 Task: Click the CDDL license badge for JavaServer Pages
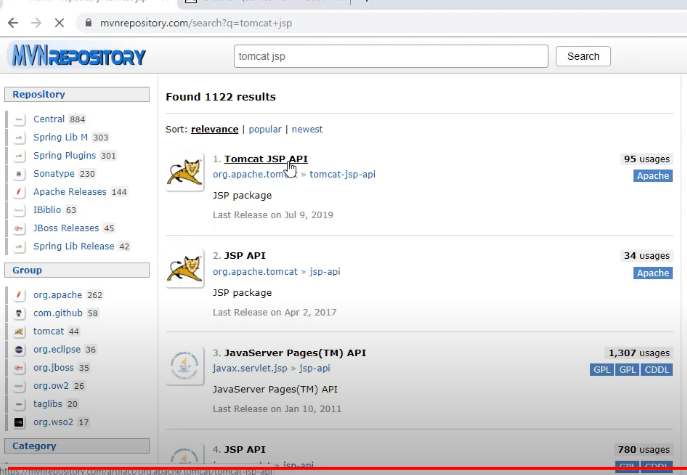[657, 370]
